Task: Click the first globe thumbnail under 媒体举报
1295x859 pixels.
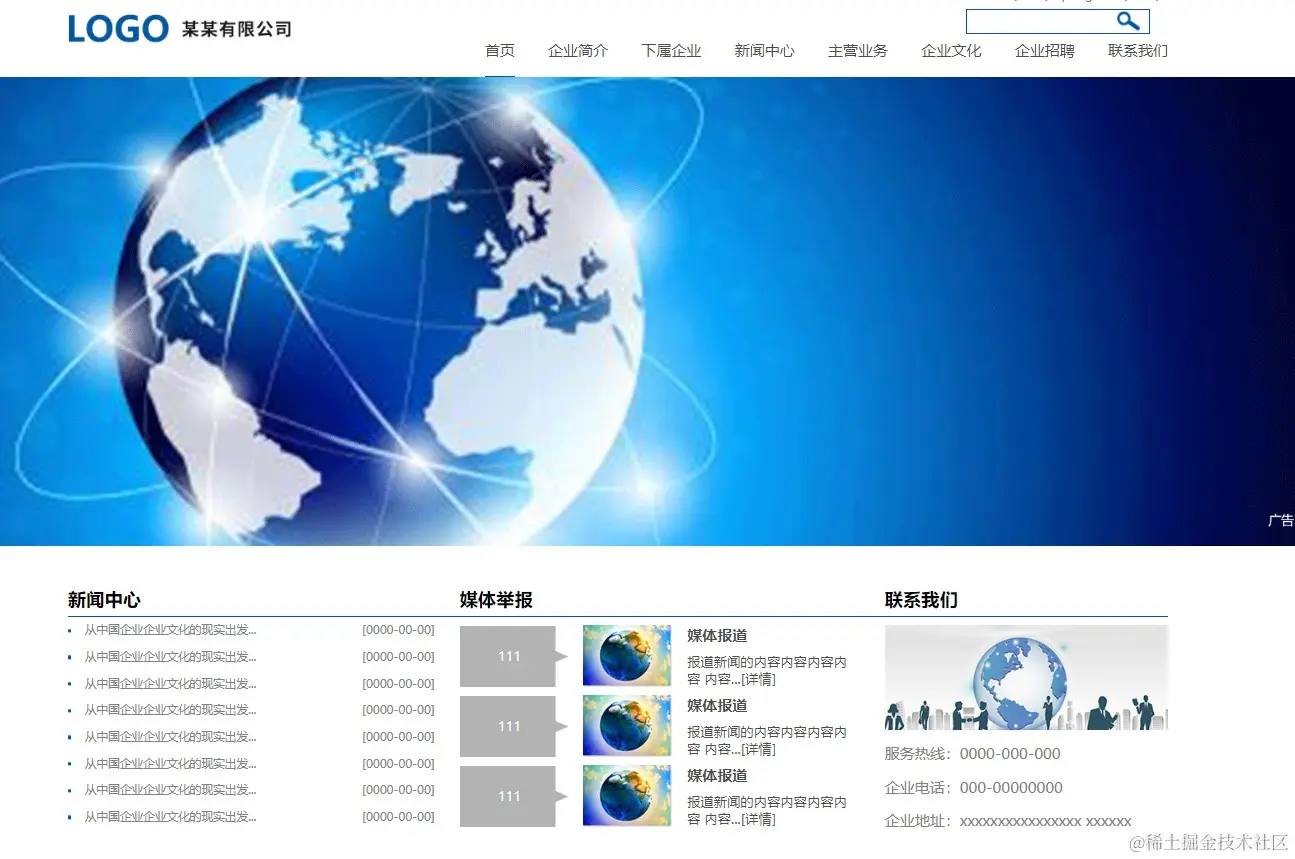Action: [x=626, y=656]
